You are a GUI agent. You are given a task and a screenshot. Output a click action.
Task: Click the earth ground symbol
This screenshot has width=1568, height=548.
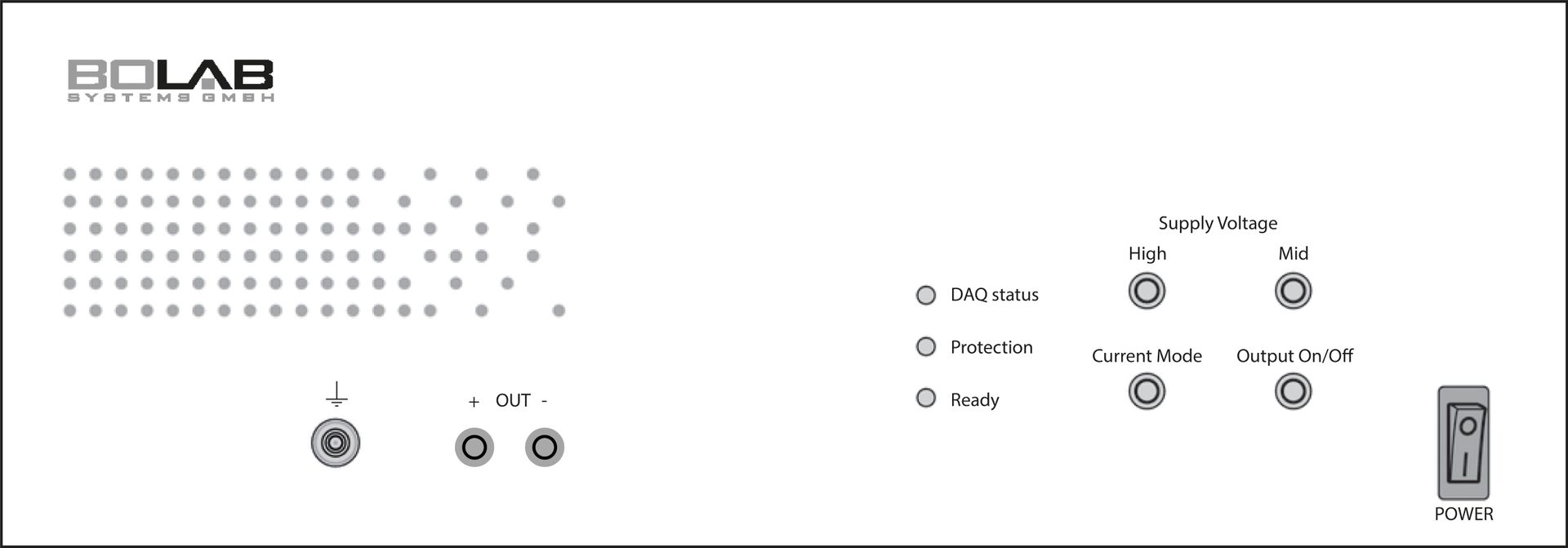pyautogui.click(x=336, y=394)
